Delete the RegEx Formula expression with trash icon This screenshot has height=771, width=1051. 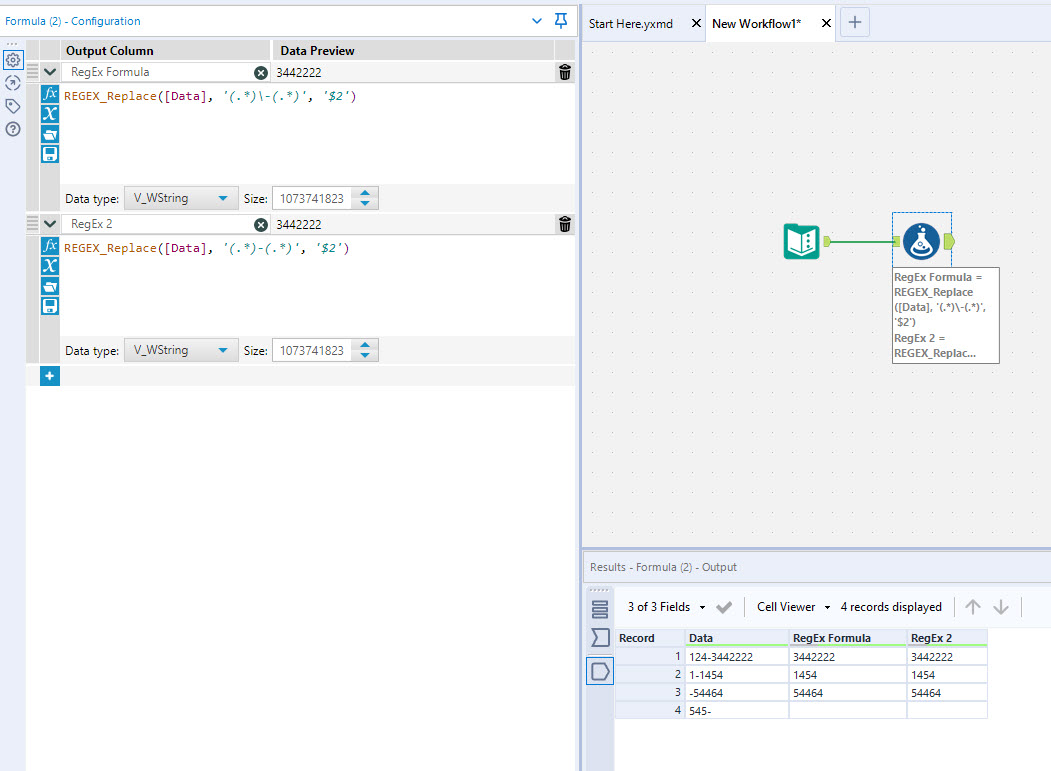pos(565,72)
